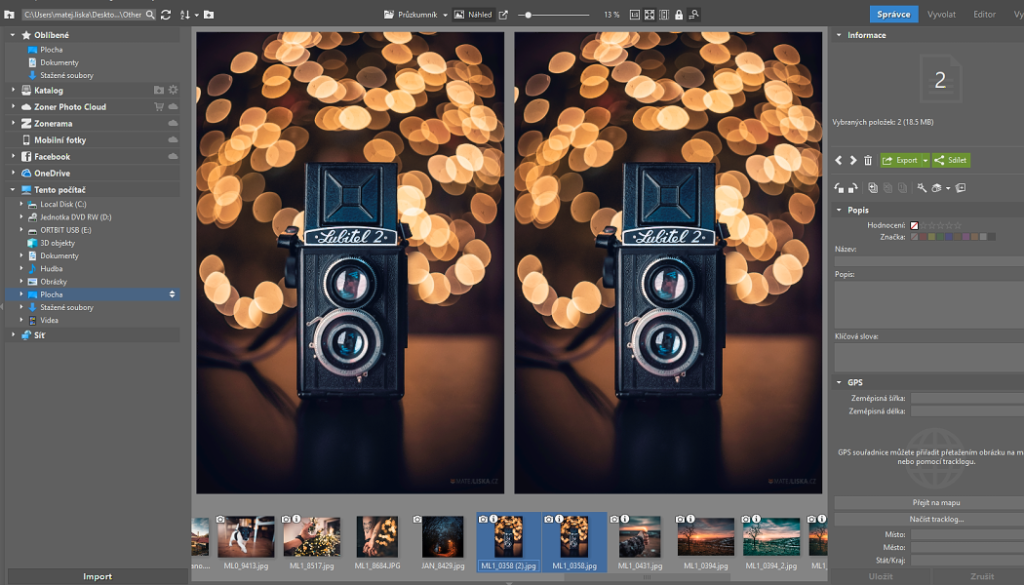Expand the Facebook tree node
Image resolution: width=1024 pixels, height=585 pixels.
12,156
